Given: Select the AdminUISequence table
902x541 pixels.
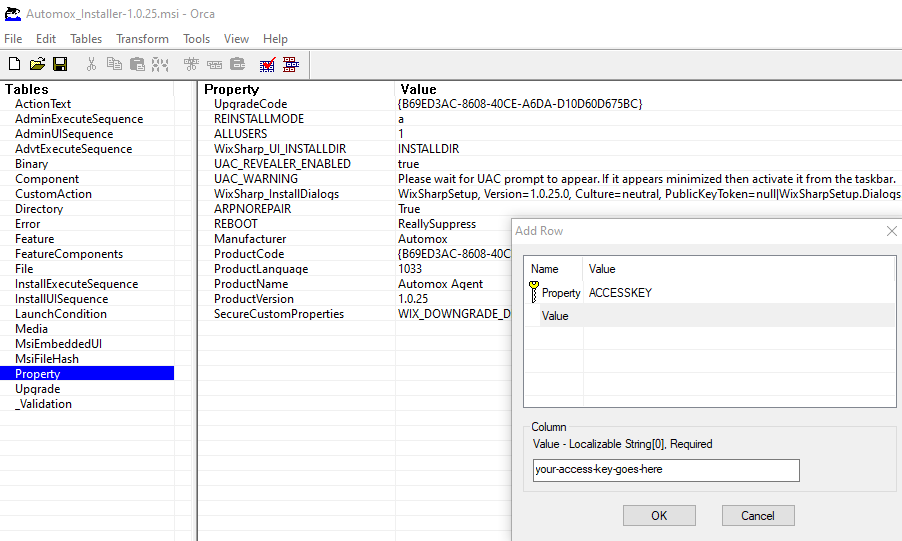Looking at the screenshot, I should 64,134.
